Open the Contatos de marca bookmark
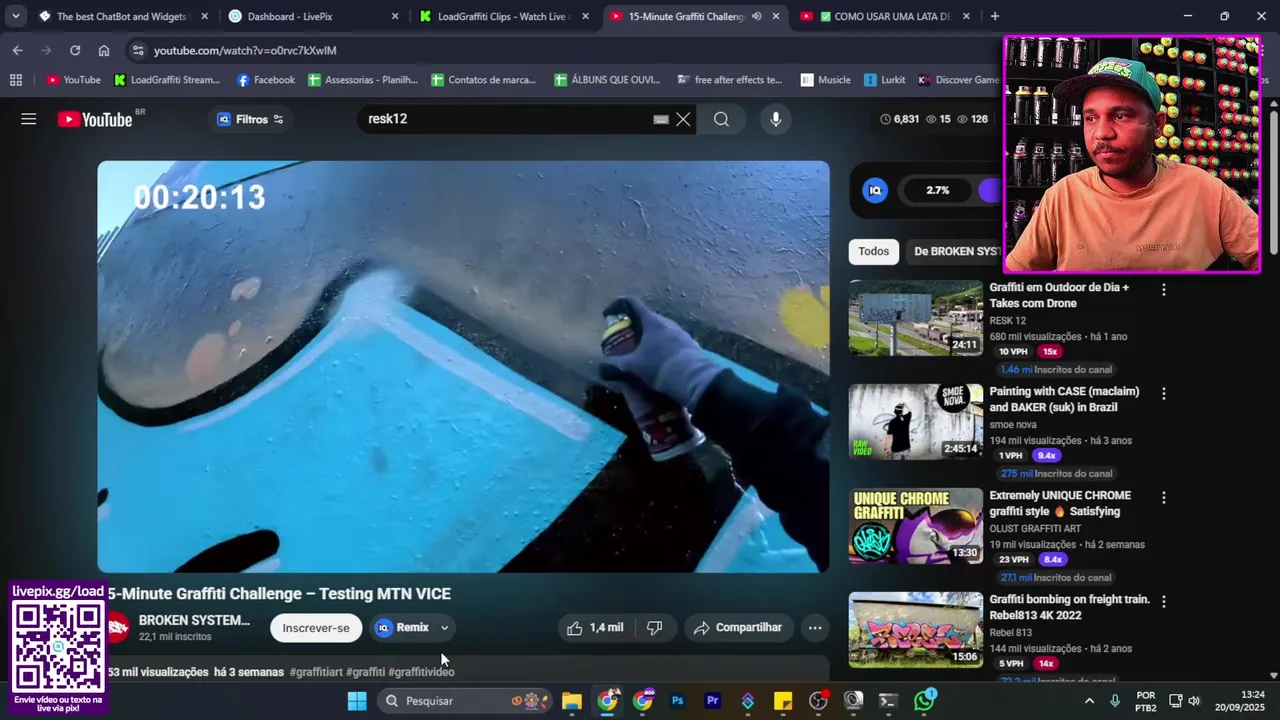1280x720 pixels. pyautogui.click(x=484, y=80)
